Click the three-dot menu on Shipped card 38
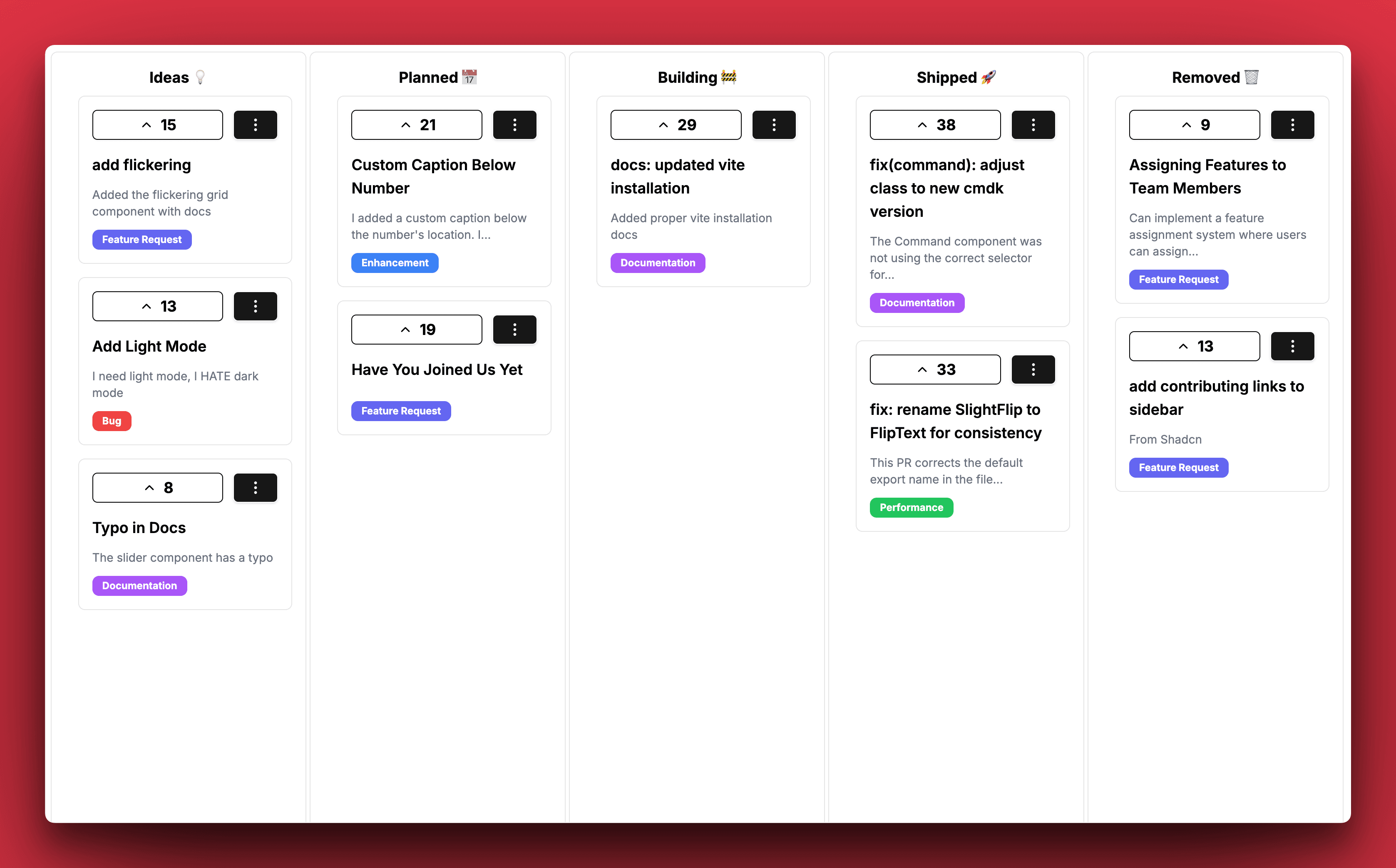Screen dimensions: 1396x868 pos(1033,124)
